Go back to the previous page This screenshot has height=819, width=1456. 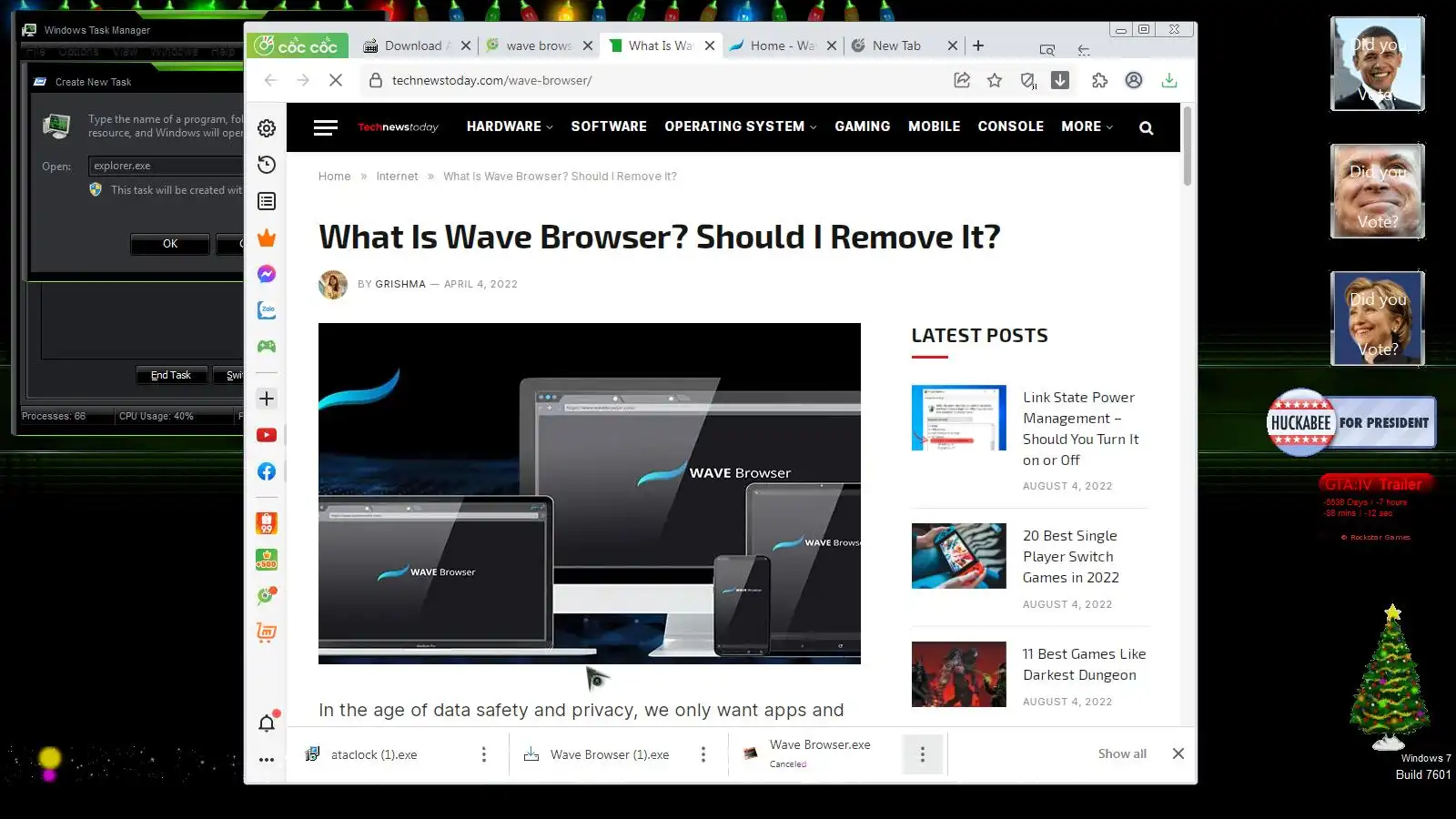pos(270,80)
